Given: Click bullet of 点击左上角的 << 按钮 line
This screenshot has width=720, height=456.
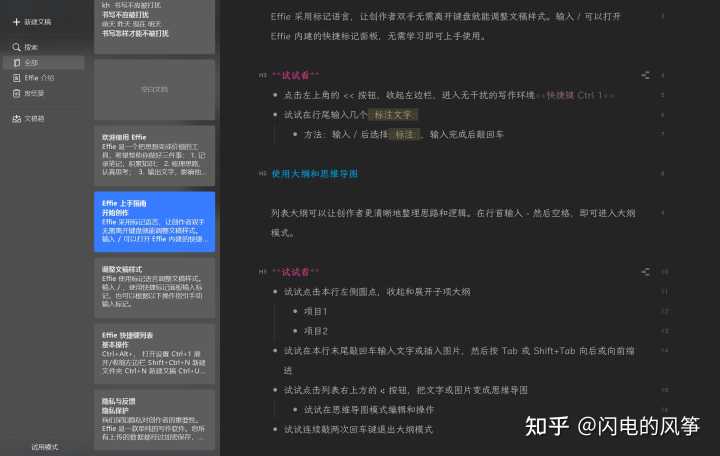Looking at the screenshot, I should coord(275,95).
